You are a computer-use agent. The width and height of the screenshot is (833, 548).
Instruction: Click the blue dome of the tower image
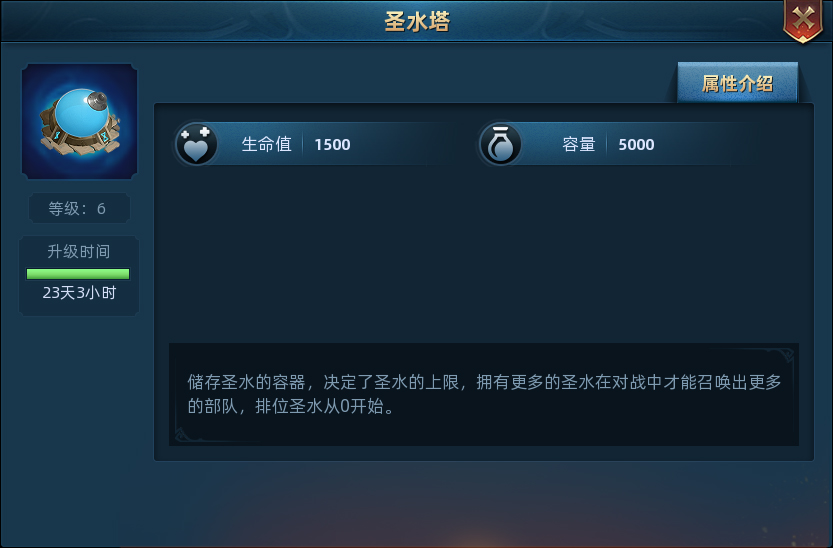click(80, 113)
